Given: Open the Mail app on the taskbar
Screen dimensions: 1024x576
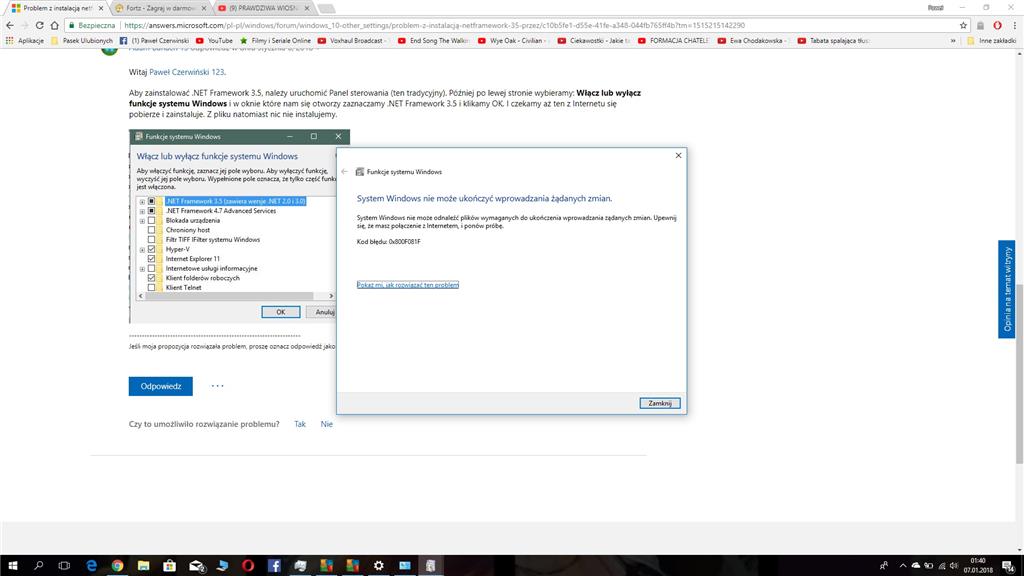Looking at the screenshot, I should click(x=197, y=566).
